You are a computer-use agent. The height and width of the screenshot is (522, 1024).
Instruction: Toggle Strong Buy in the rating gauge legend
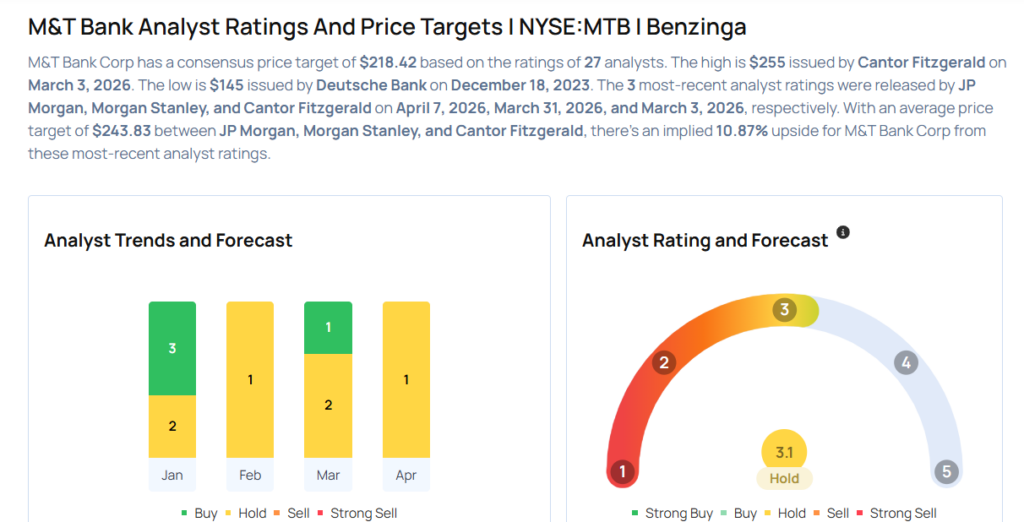672,513
